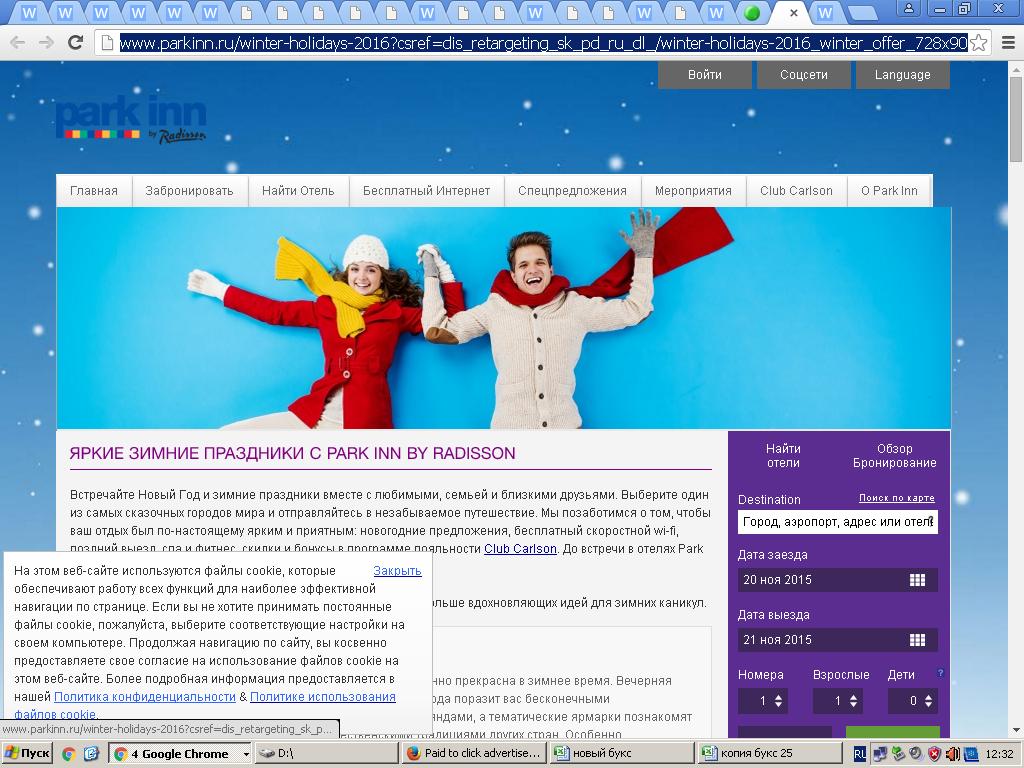Open the Chrome hamburger menu
The width and height of the screenshot is (1024, 768).
[x=1008, y=43]
